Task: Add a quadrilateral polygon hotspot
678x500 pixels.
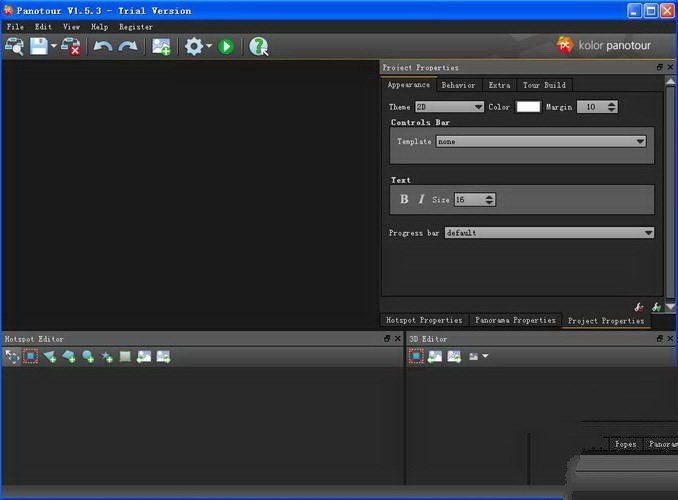Action: point(69,356)
